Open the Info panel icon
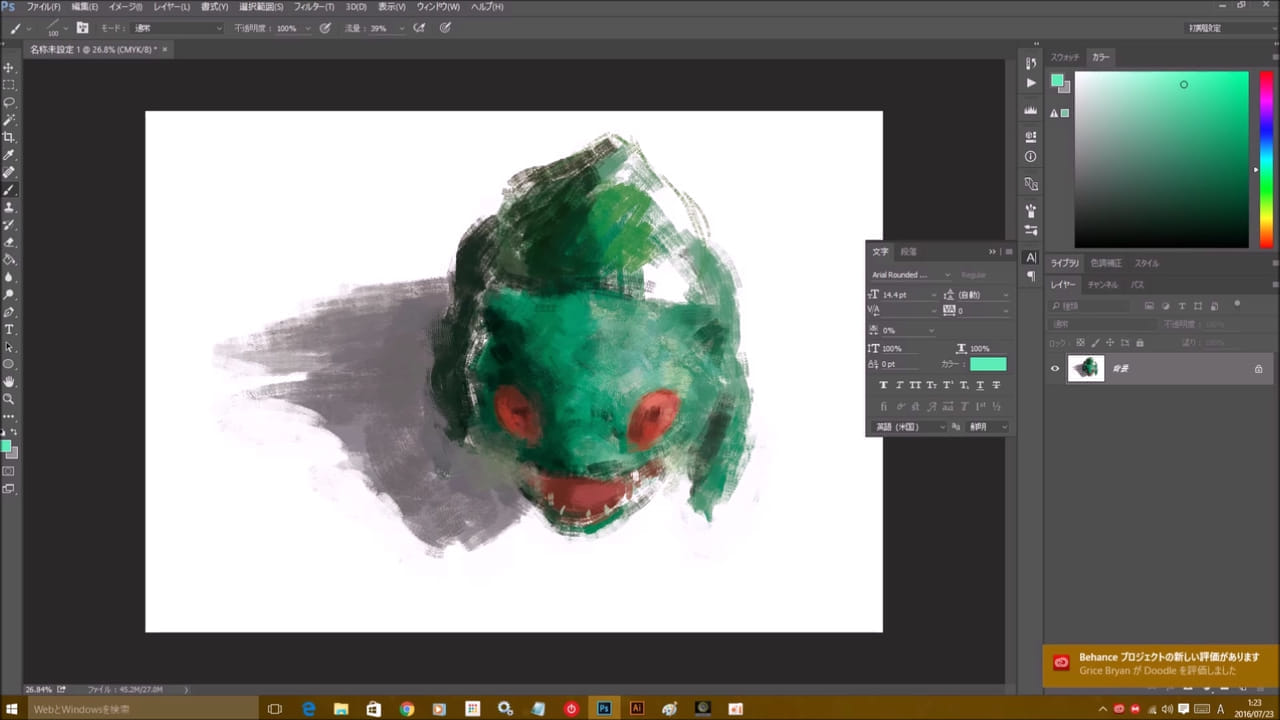The width and height of the screenshot is (1280, 720). [x=1031, y=157]
